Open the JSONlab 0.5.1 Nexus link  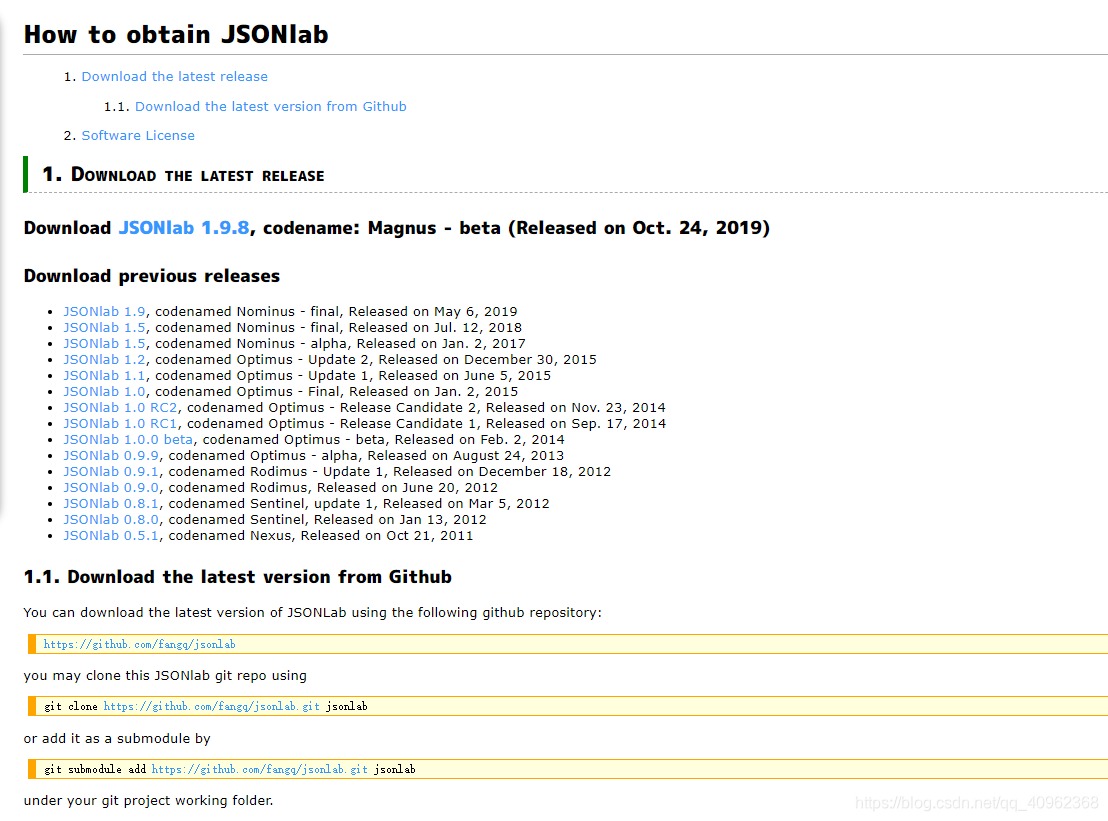(111, 536)
